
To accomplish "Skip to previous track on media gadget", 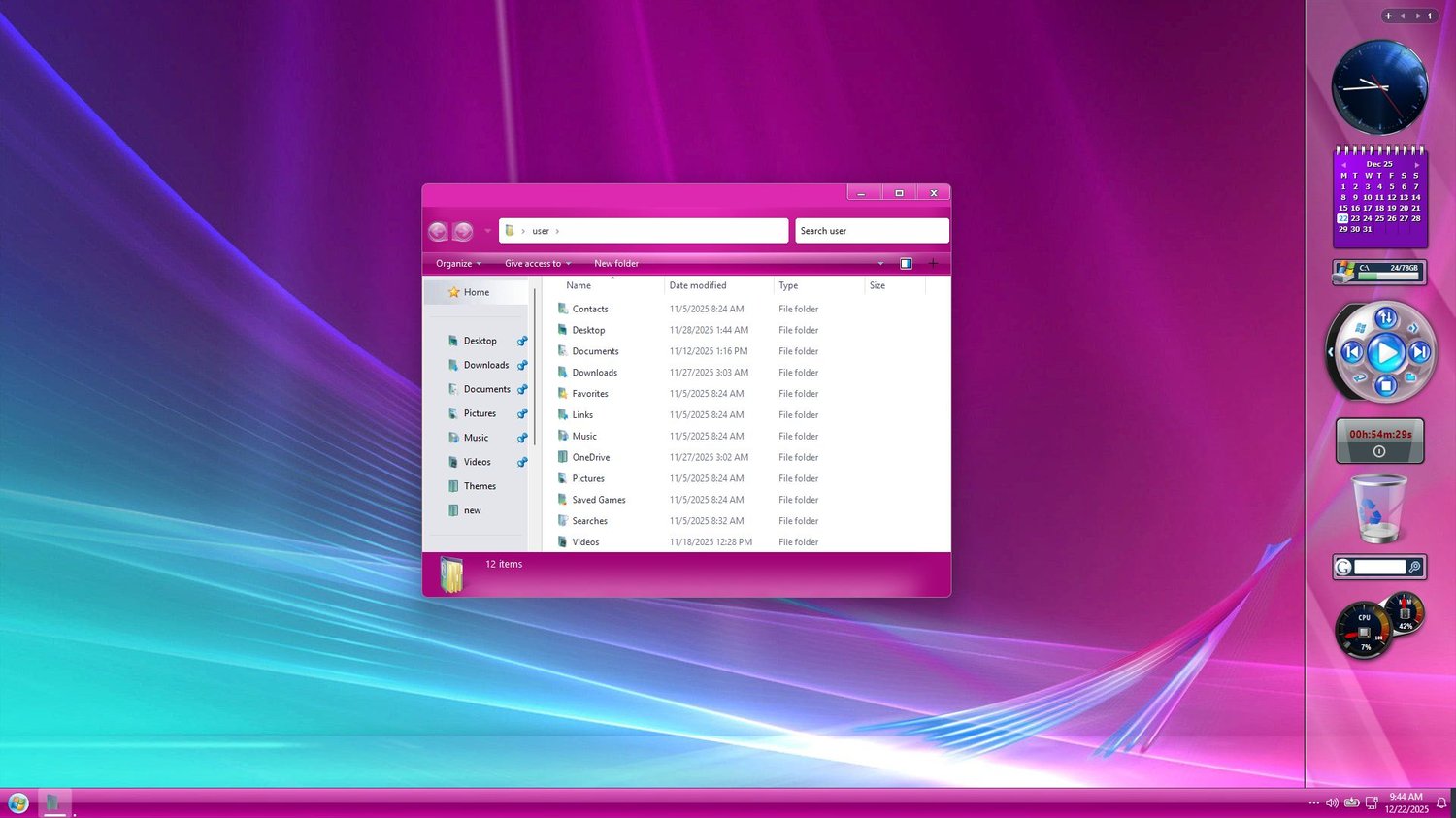I will click(x=1352, y=352).
